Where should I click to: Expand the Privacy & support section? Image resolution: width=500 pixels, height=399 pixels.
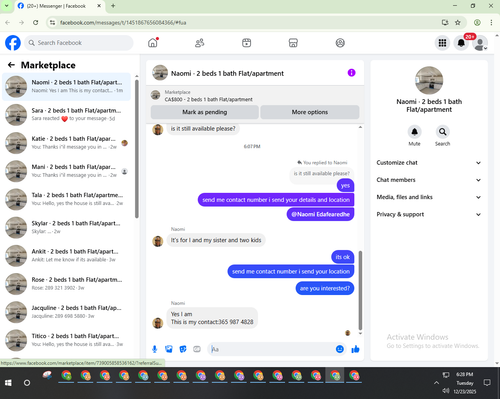coord(429,214)
